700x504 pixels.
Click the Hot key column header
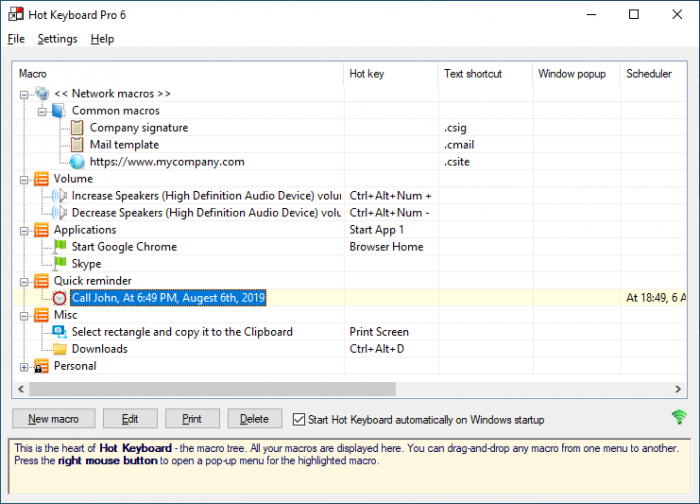[x=391, y=74]
